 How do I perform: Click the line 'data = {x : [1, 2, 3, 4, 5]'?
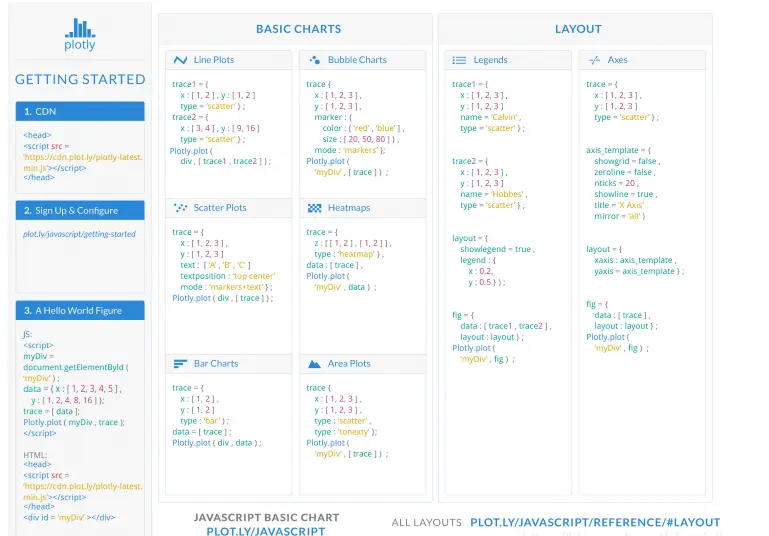73,389
